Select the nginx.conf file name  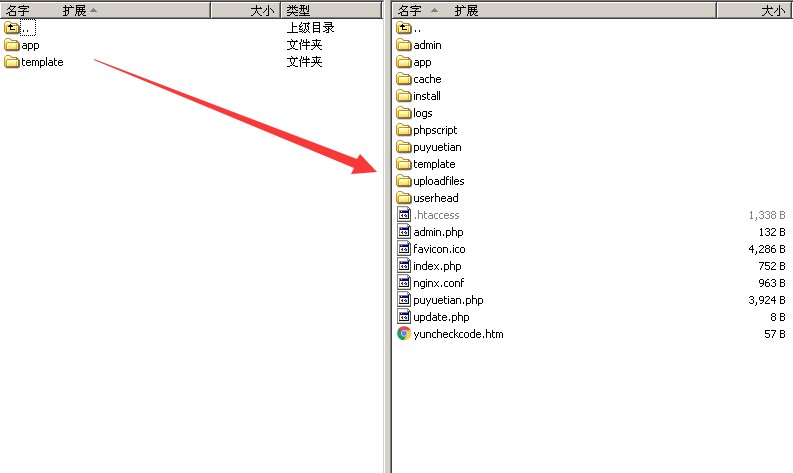tap(438, 283)
